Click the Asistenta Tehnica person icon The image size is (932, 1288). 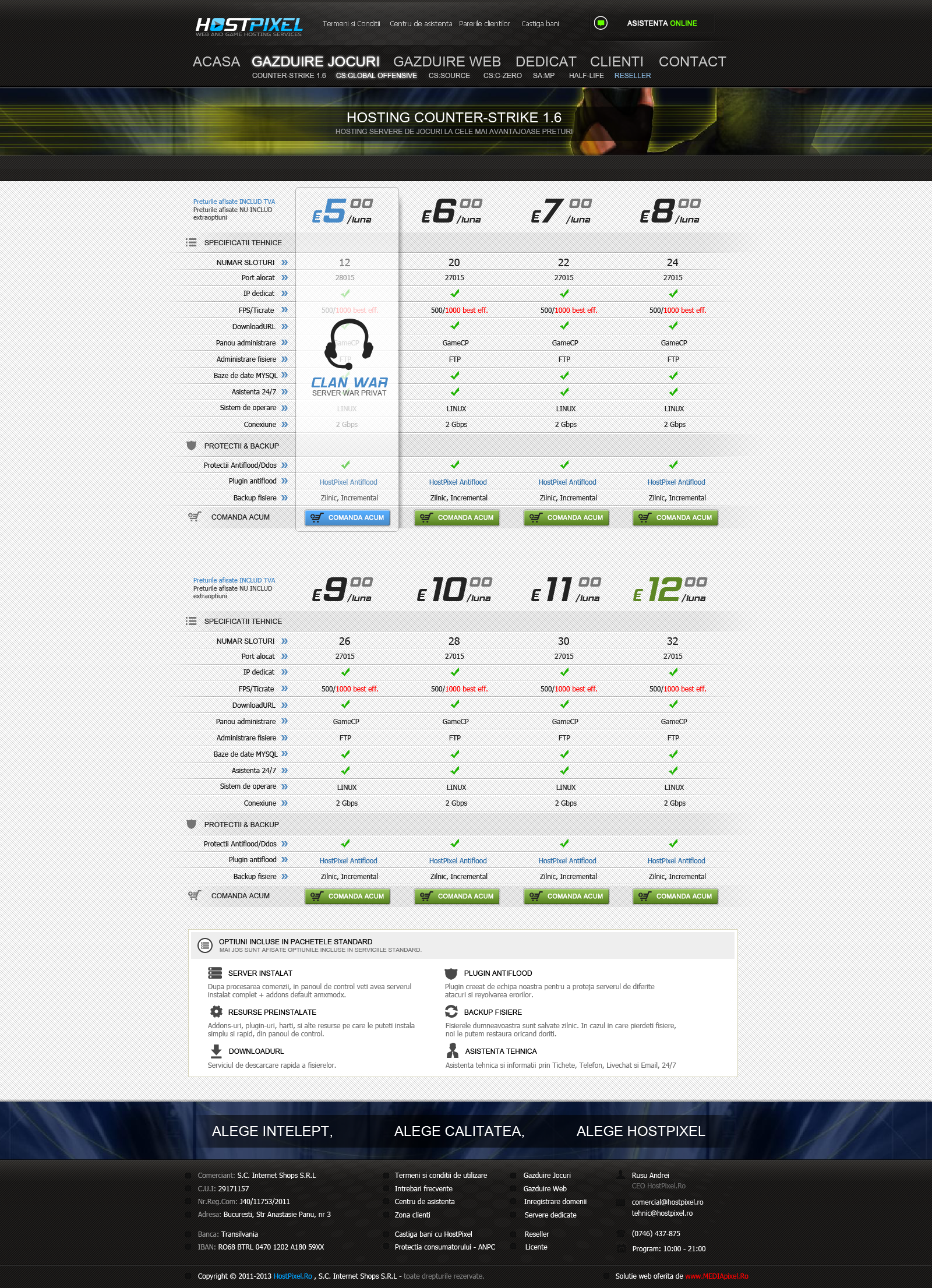pos(452,1050)
